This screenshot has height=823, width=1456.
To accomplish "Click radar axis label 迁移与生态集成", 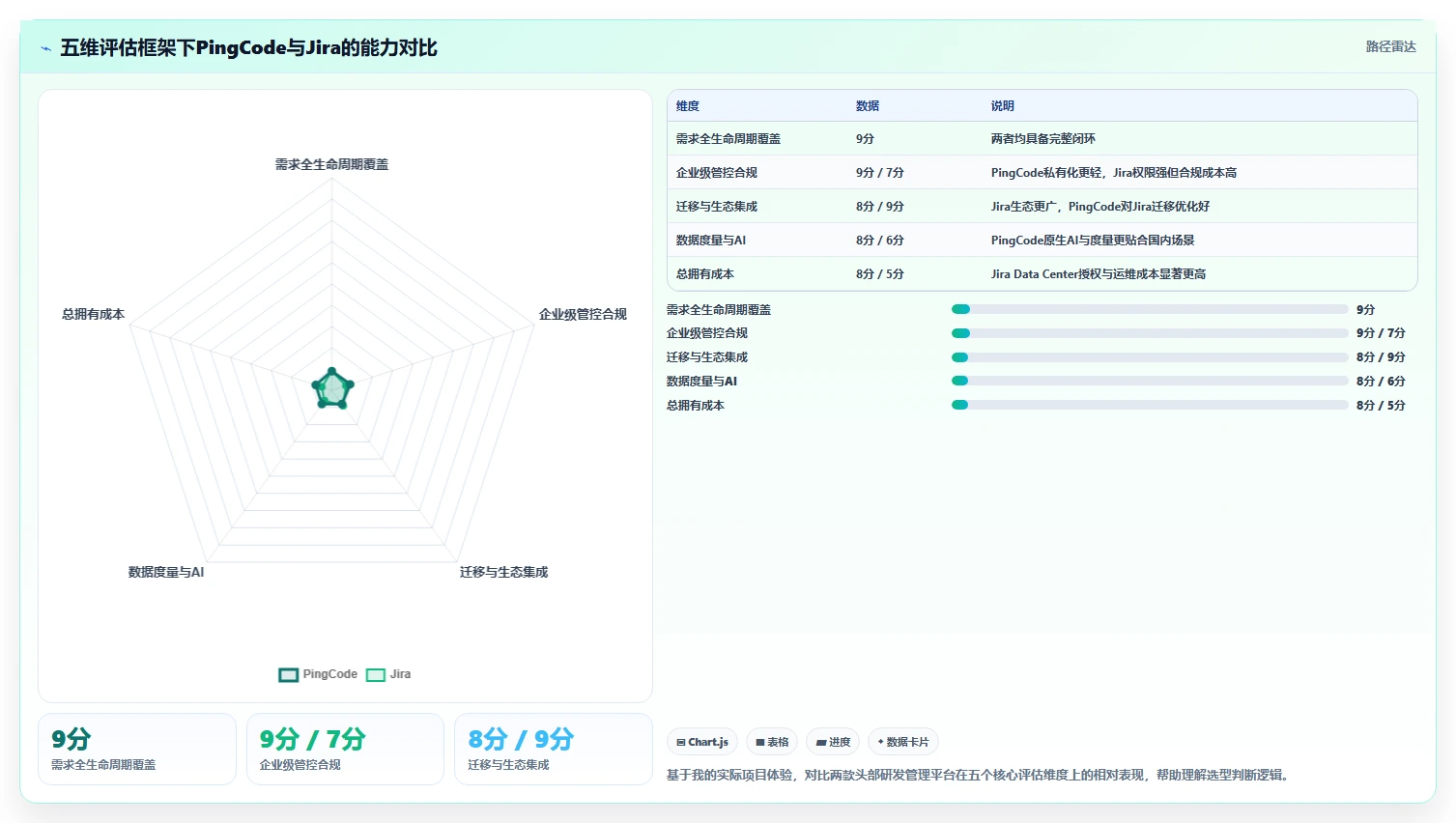I will pyautogui.click(x=503, y=572).
